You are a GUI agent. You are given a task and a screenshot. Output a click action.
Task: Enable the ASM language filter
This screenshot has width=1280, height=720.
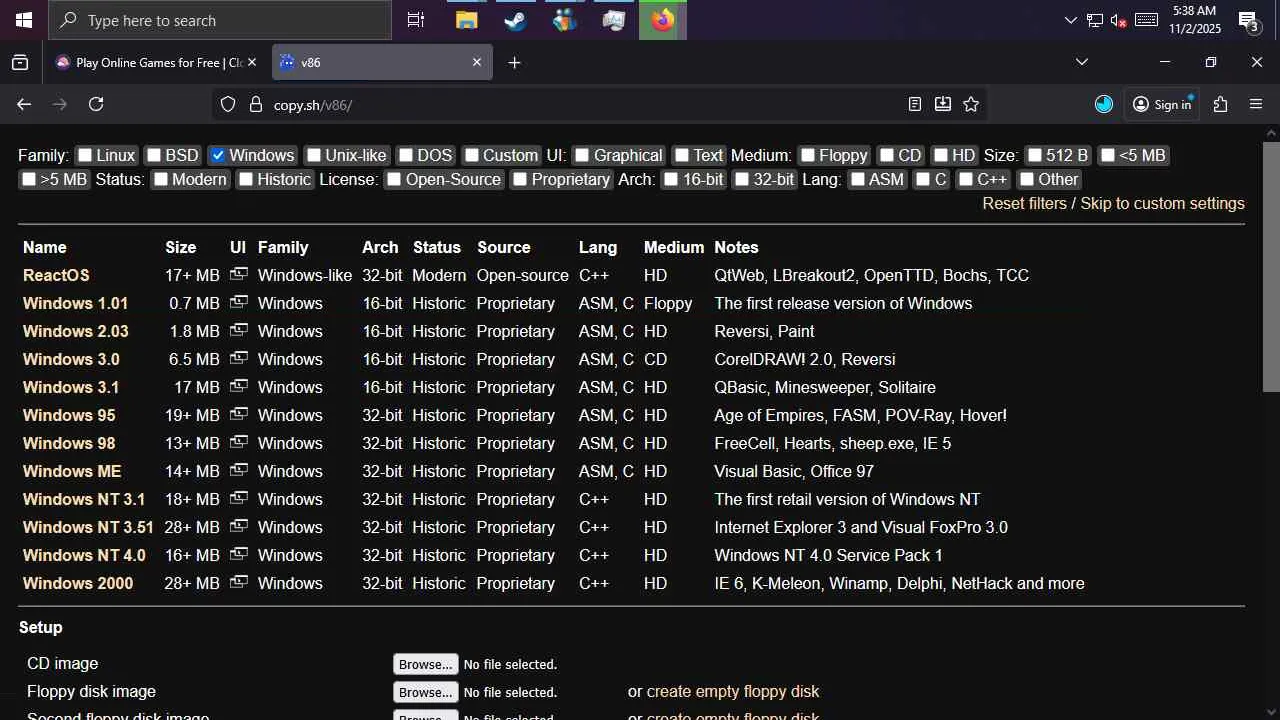click(858, 179)
